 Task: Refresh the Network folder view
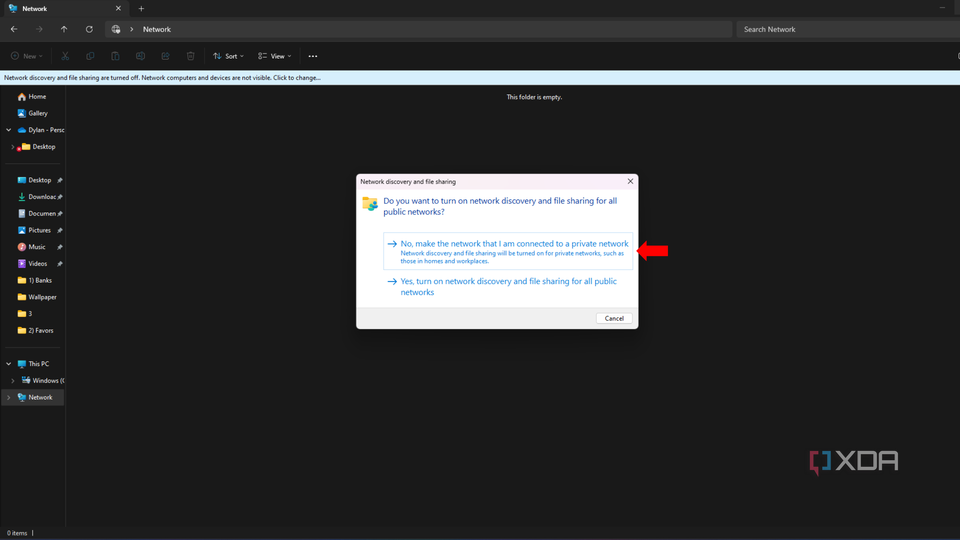[89, 29]
